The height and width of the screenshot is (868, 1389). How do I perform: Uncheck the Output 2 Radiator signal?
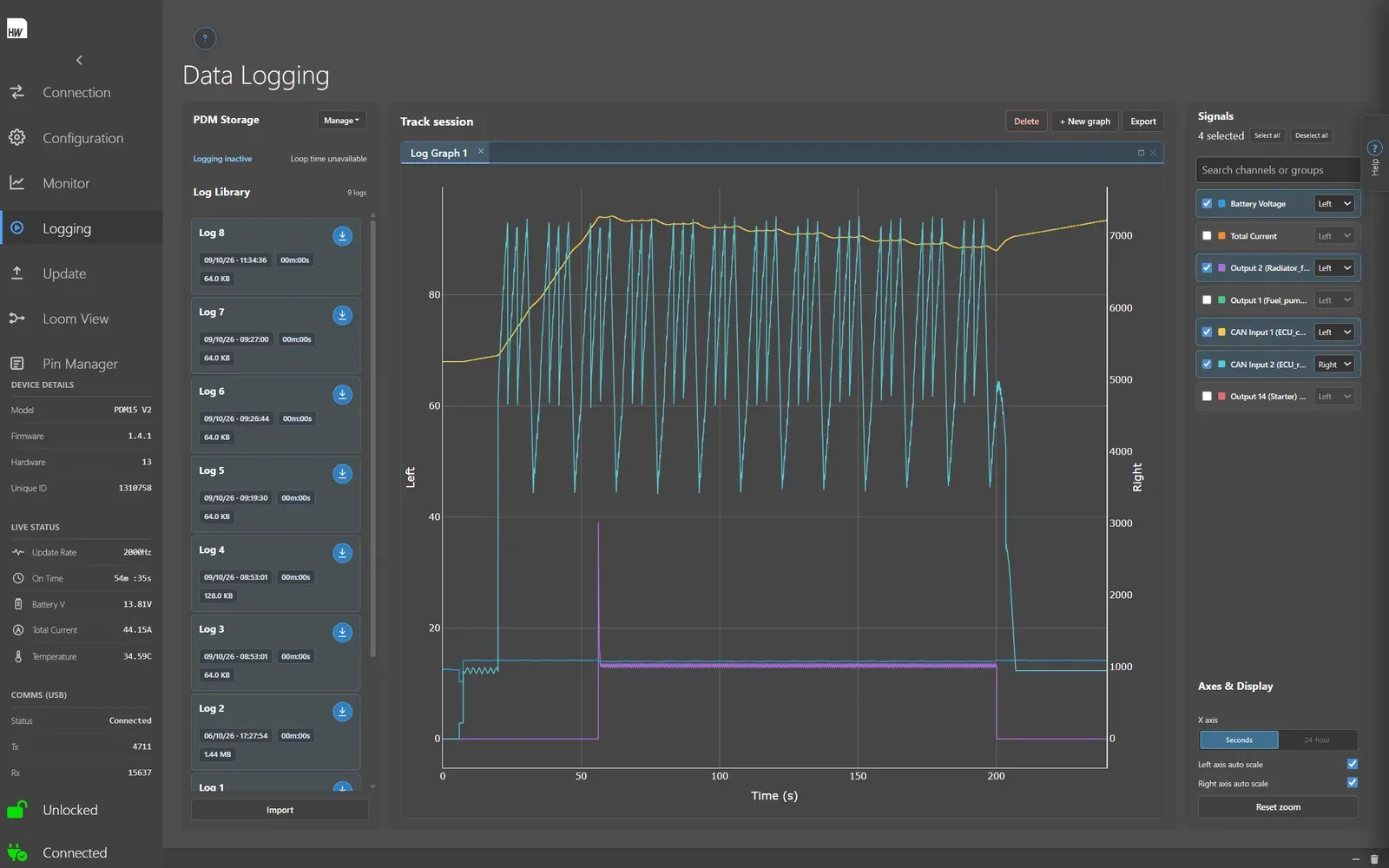click(1207, 267)
